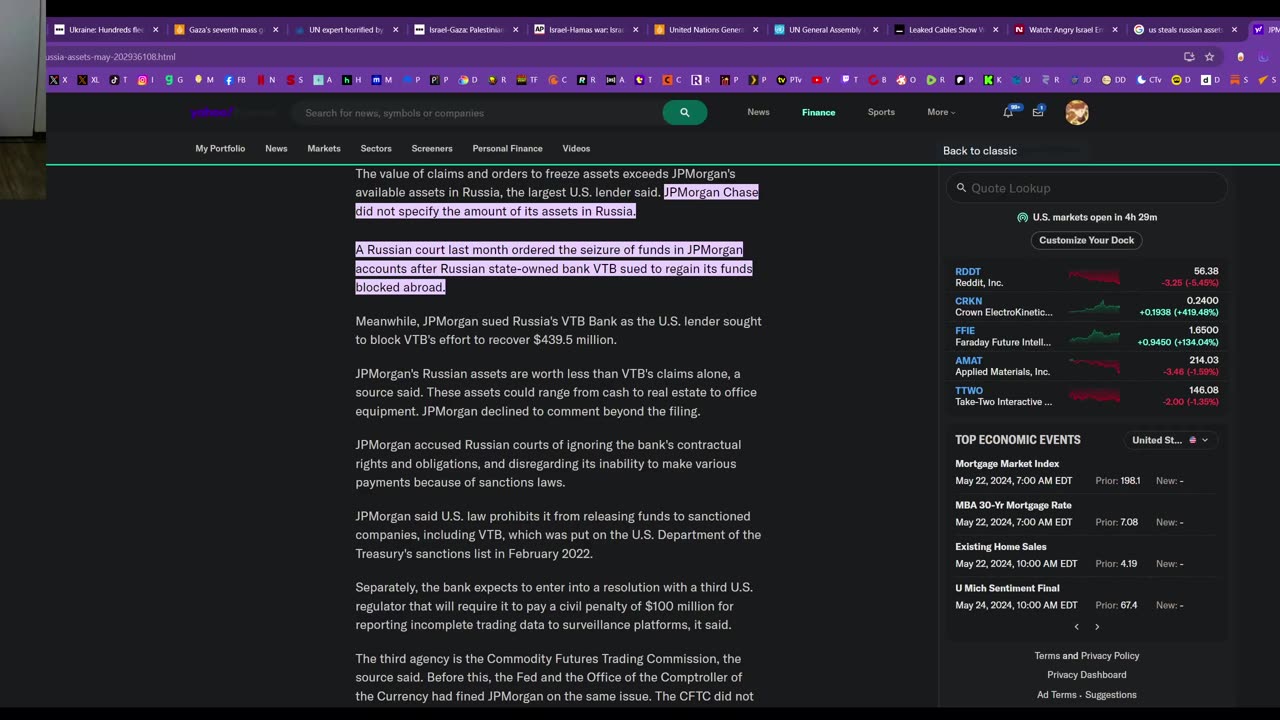
Task: Click the U Mich Sentiment Final event
Action: [1007, 588]
